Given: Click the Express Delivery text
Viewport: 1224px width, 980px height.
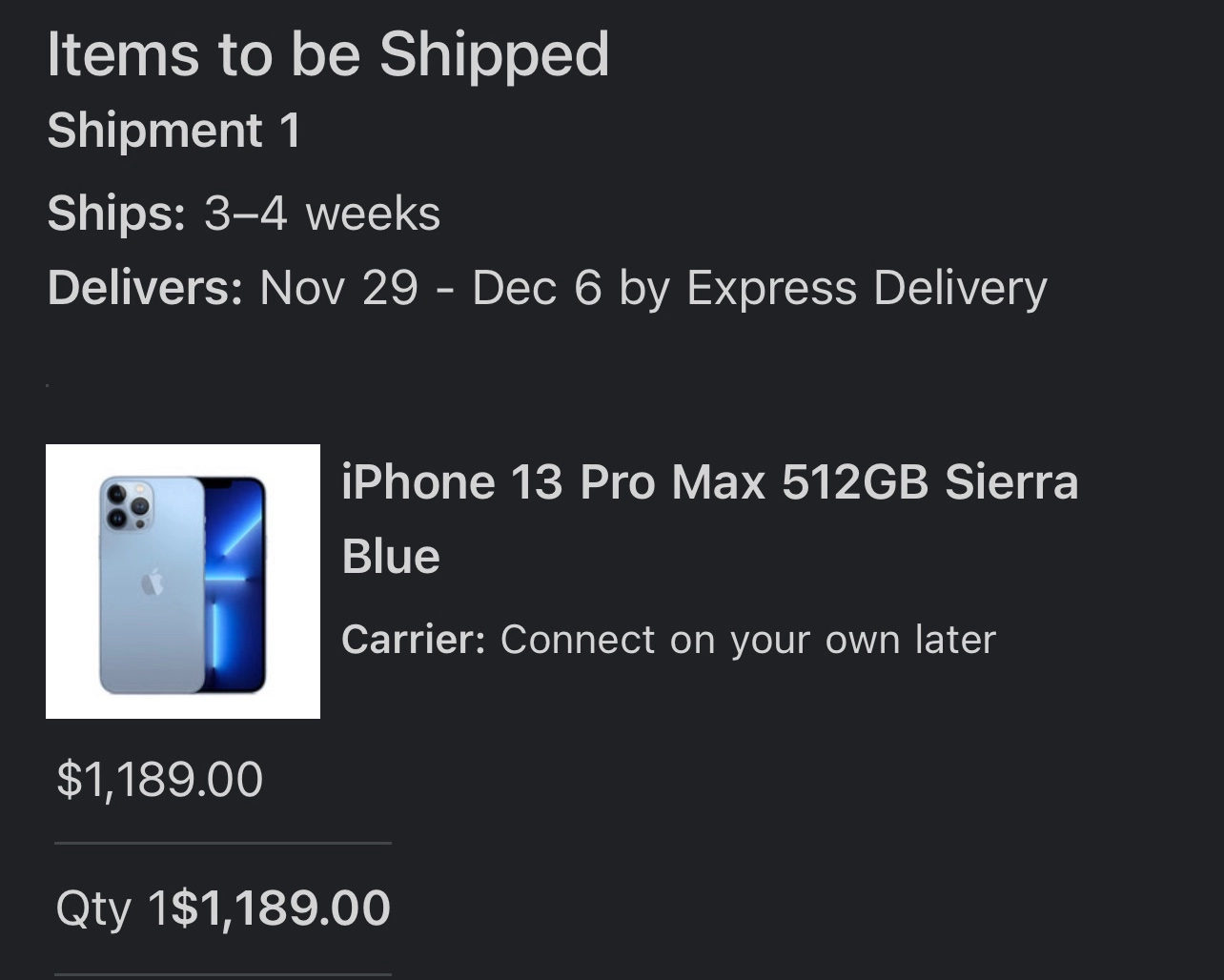Looking at the screenshot, I should (x=867, y=289).
